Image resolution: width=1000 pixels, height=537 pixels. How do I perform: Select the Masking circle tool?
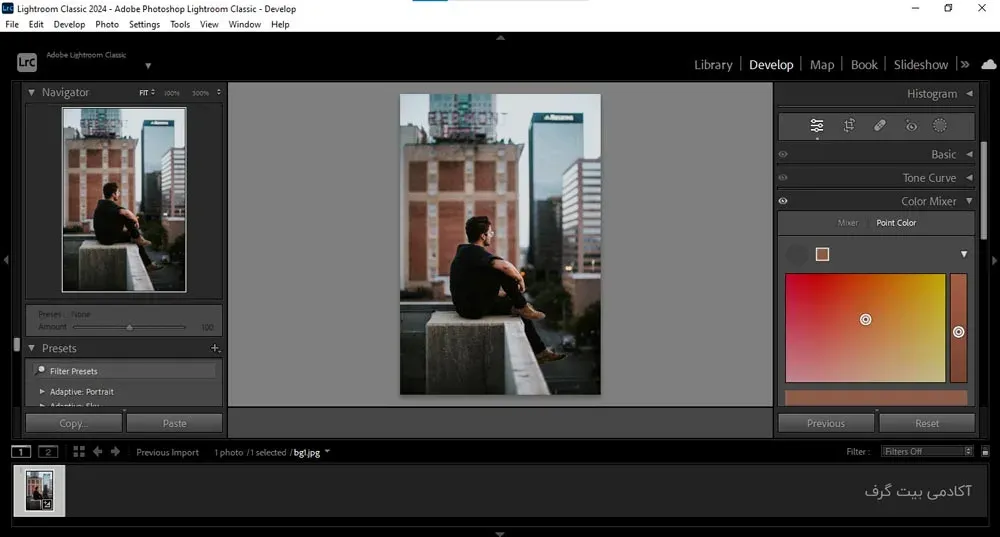point(939,126)
